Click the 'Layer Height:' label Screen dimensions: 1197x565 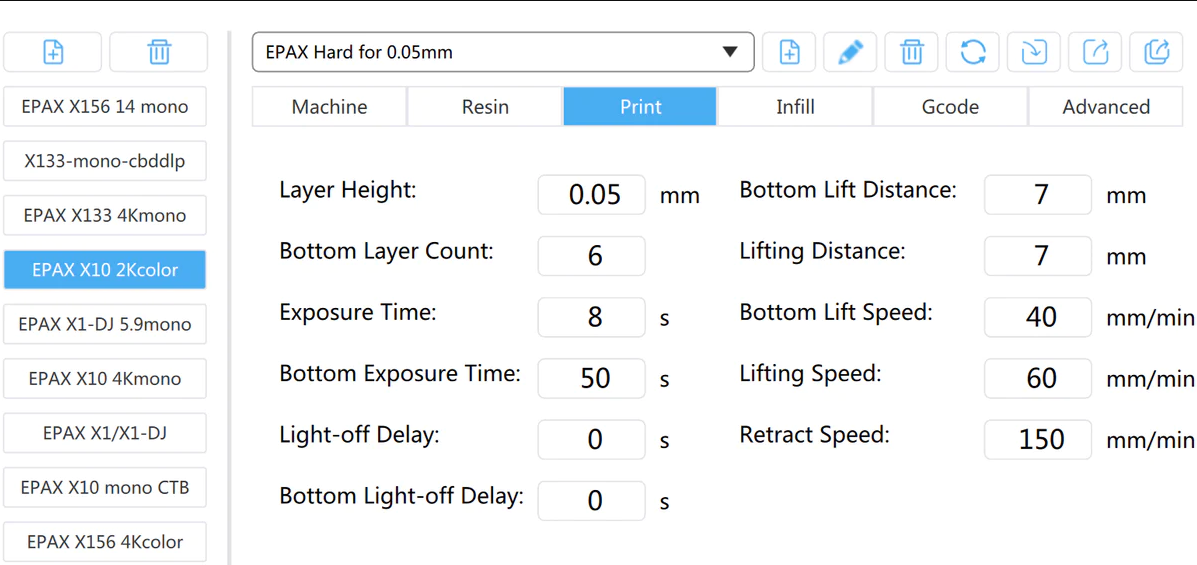(348, 191)
